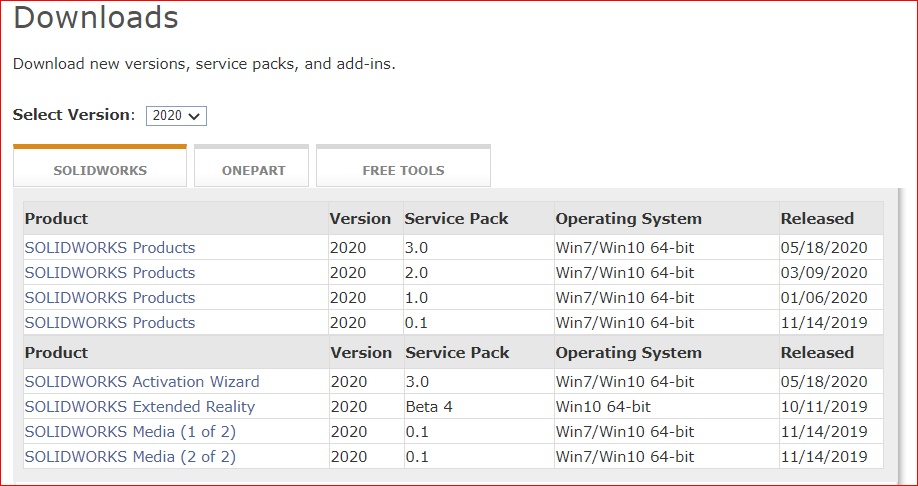
Task: Click the first Operating System column header
Action: [x=628, y=219]
